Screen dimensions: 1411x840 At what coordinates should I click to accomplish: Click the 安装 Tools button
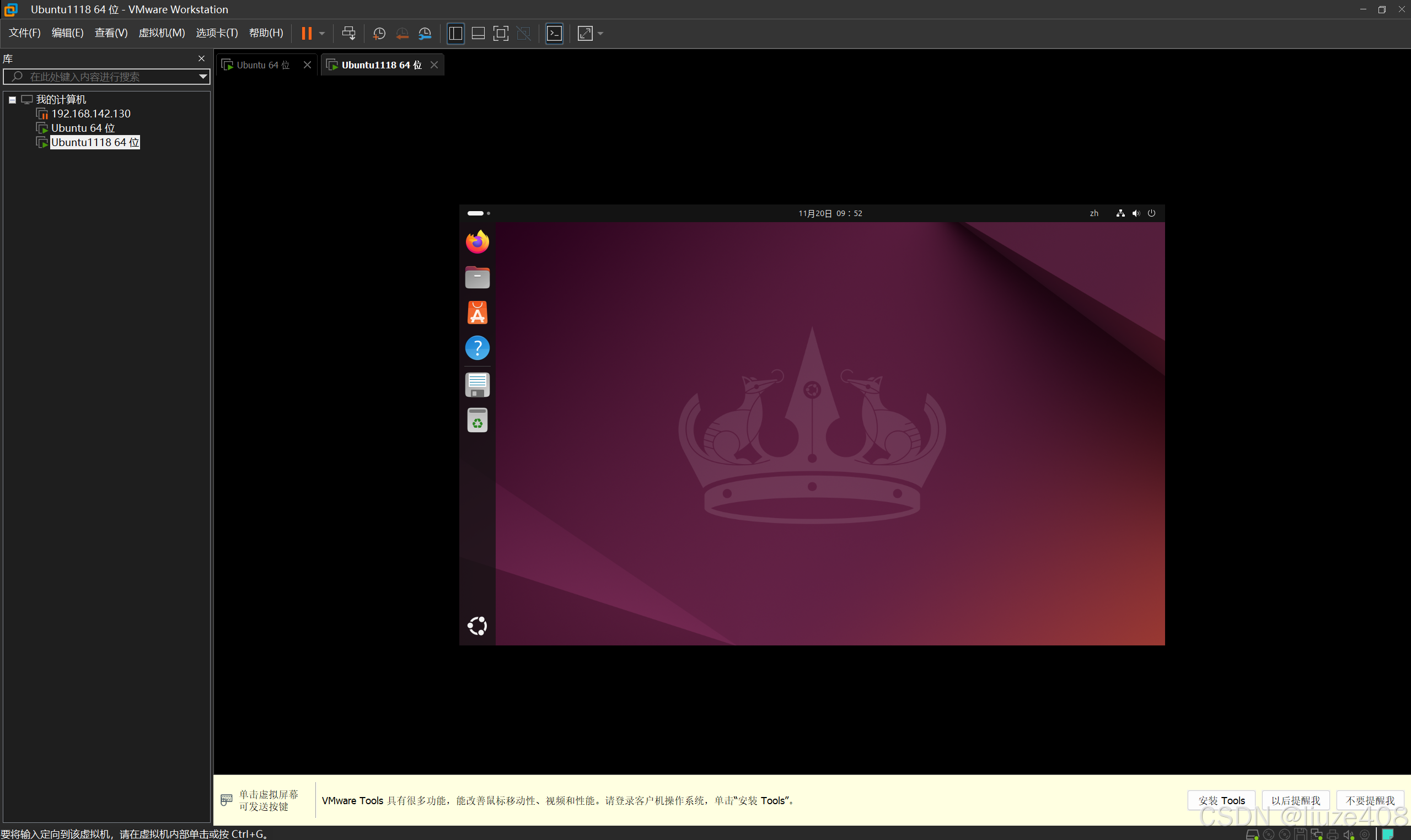pyautogui.click(x=1221, y=800)
